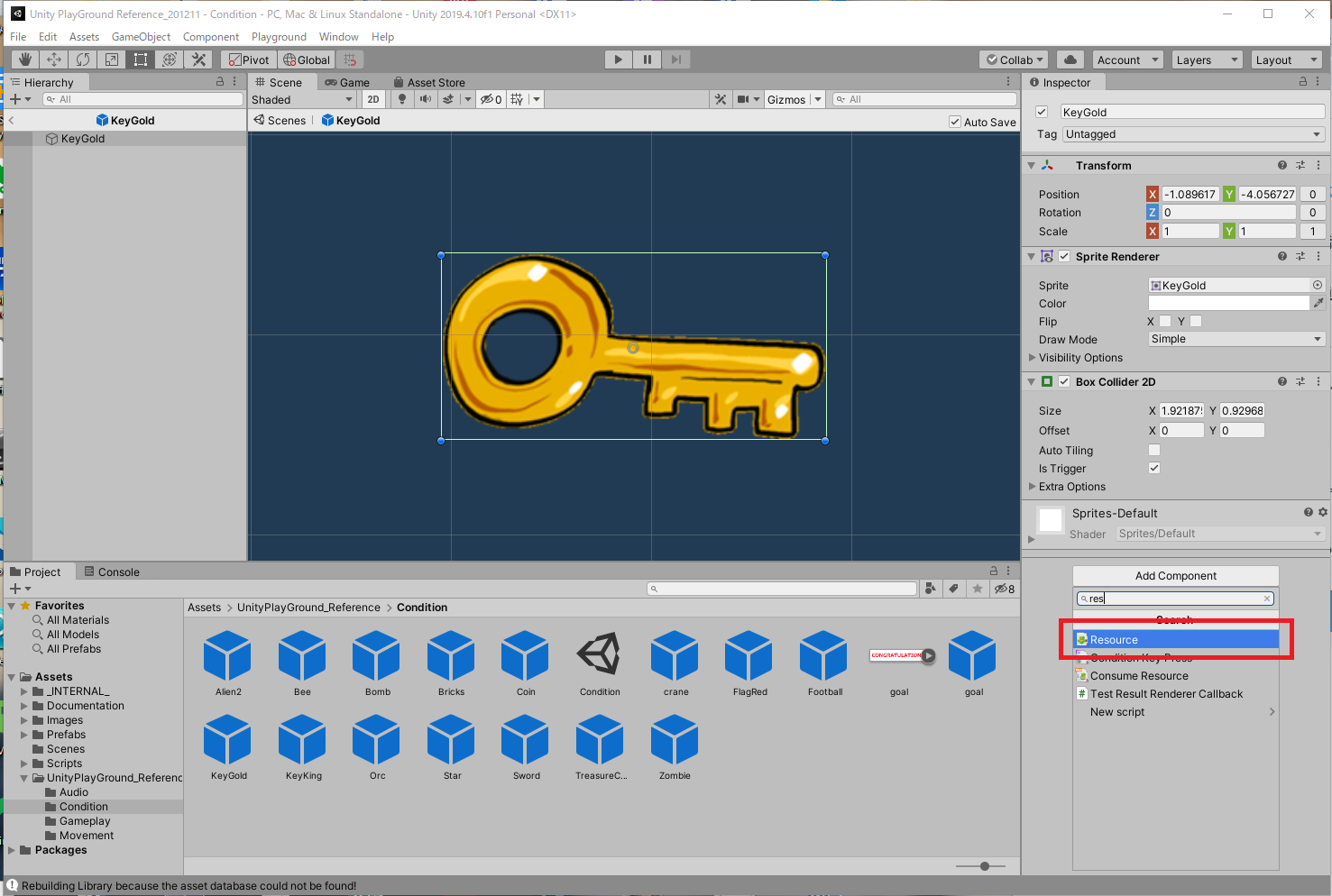
Task: Select the Transform tool
Action: (170, 59)
